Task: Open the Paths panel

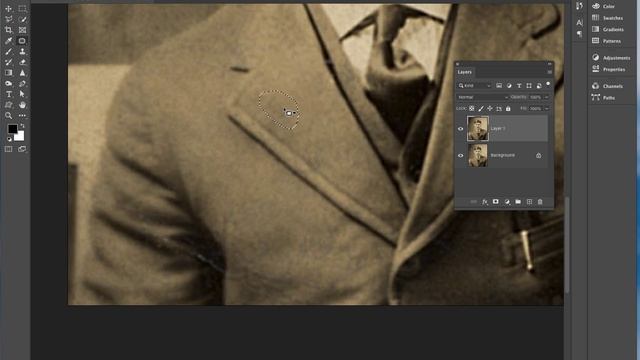Action: [x=603, y=98]
